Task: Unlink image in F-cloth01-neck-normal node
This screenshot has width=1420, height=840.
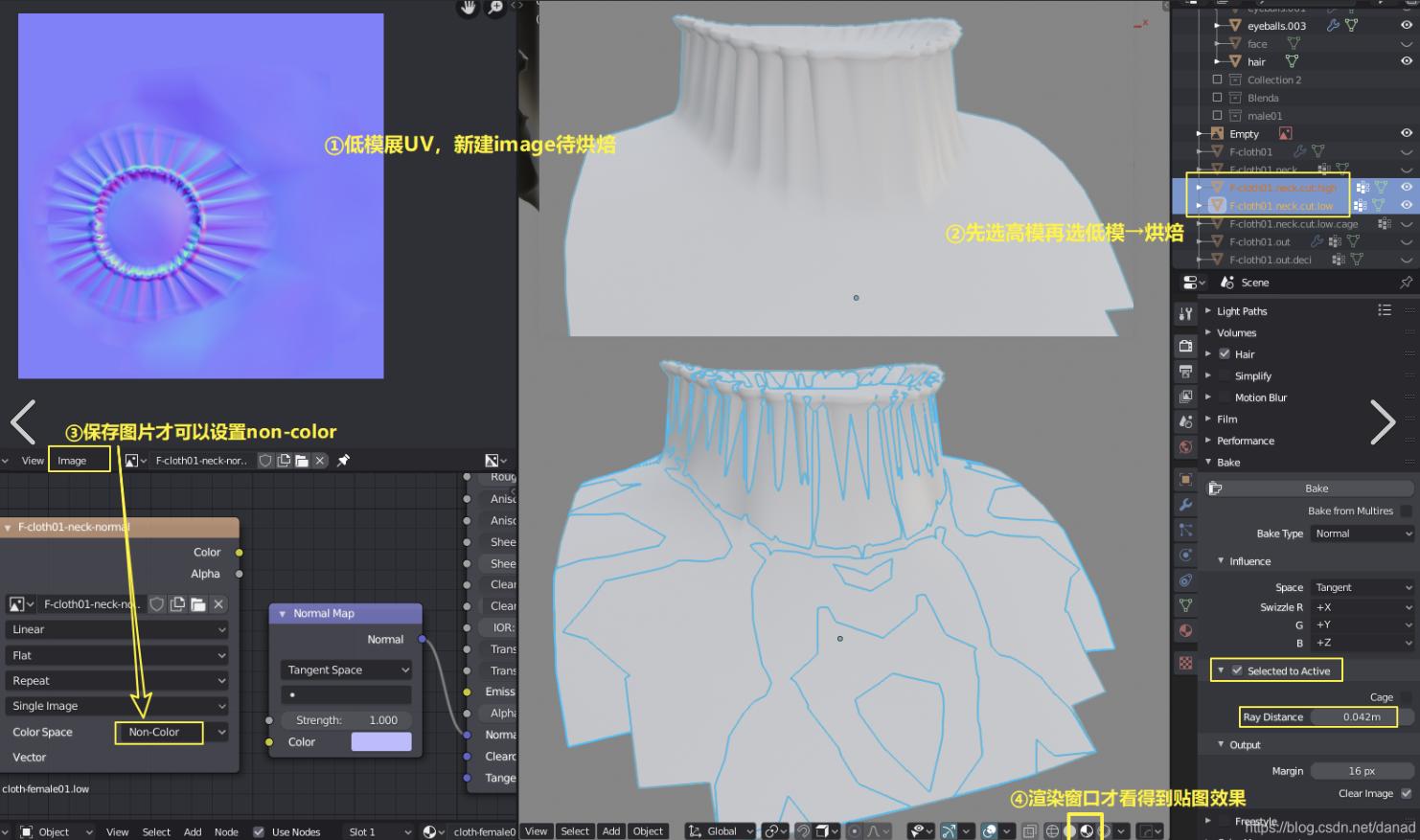Action: point(218,604)
